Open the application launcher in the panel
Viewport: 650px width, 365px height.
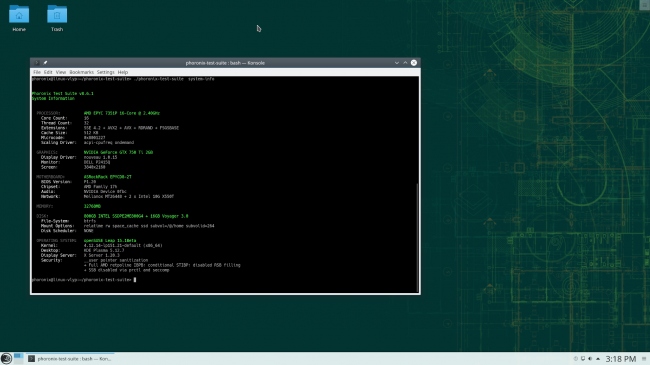pos(6,358)
